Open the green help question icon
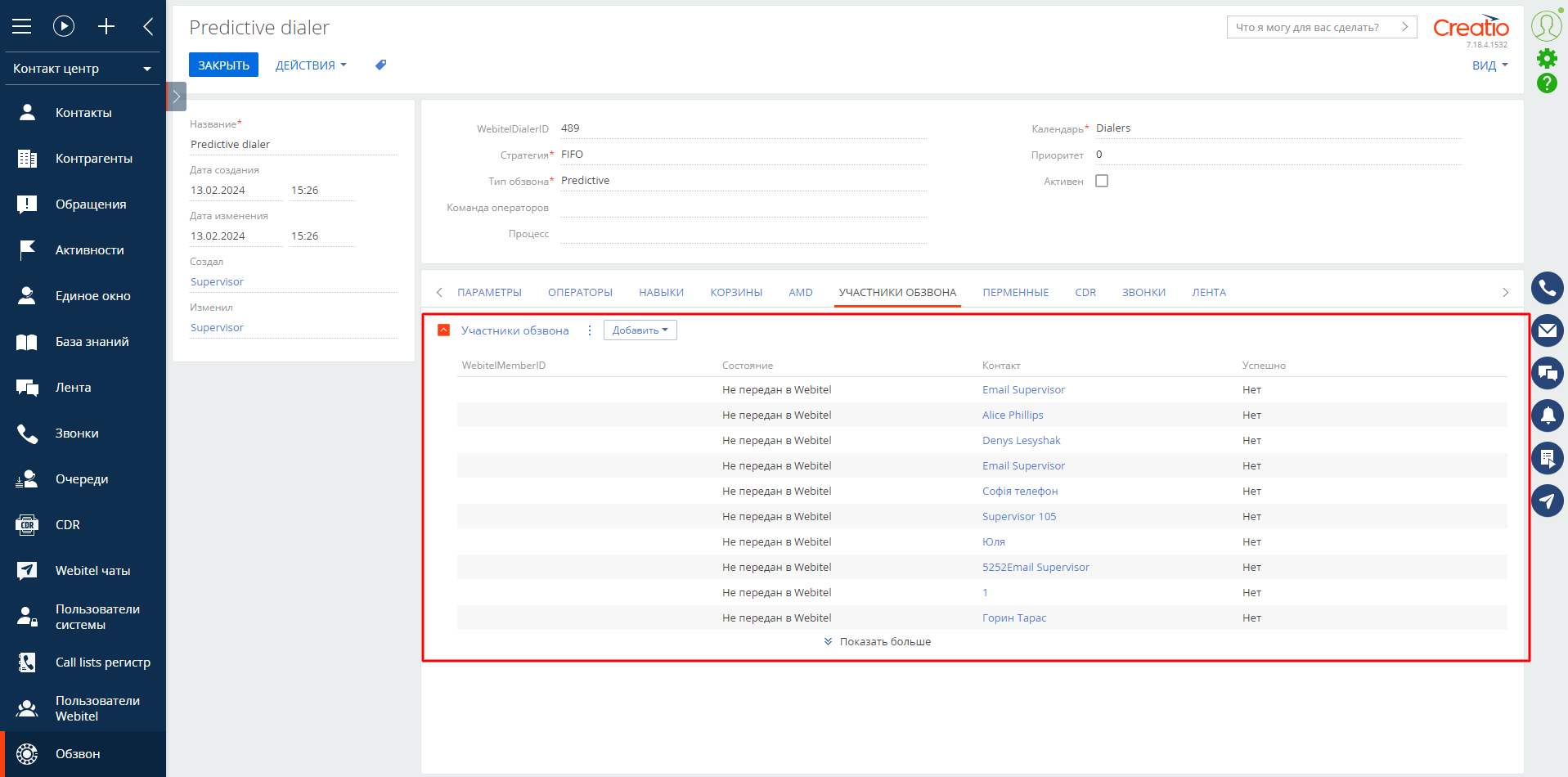Viewport: 1568px width, 777px height. tap(1547, 83)
